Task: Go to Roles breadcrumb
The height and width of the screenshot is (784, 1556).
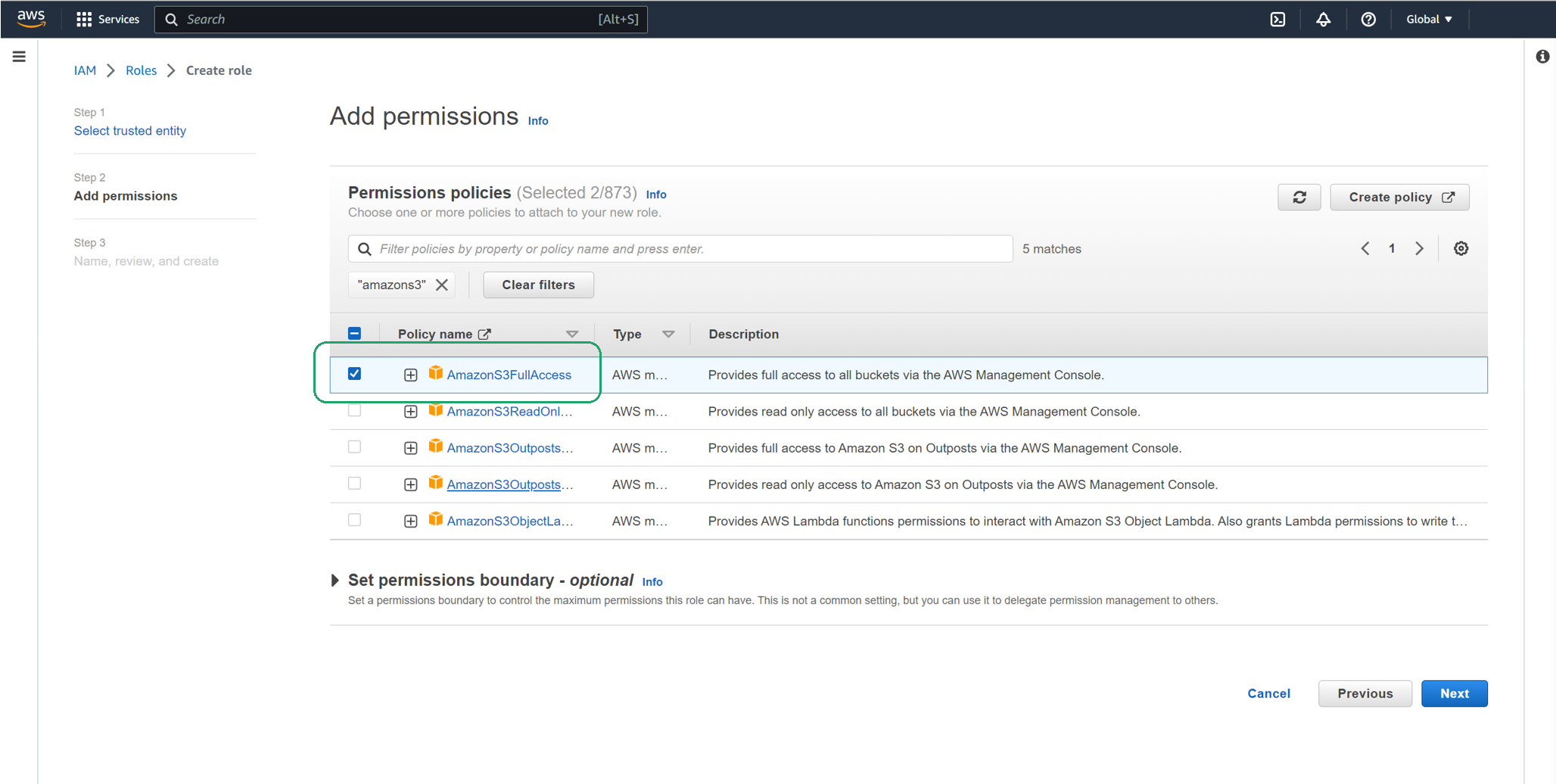Action: [141, 70]
